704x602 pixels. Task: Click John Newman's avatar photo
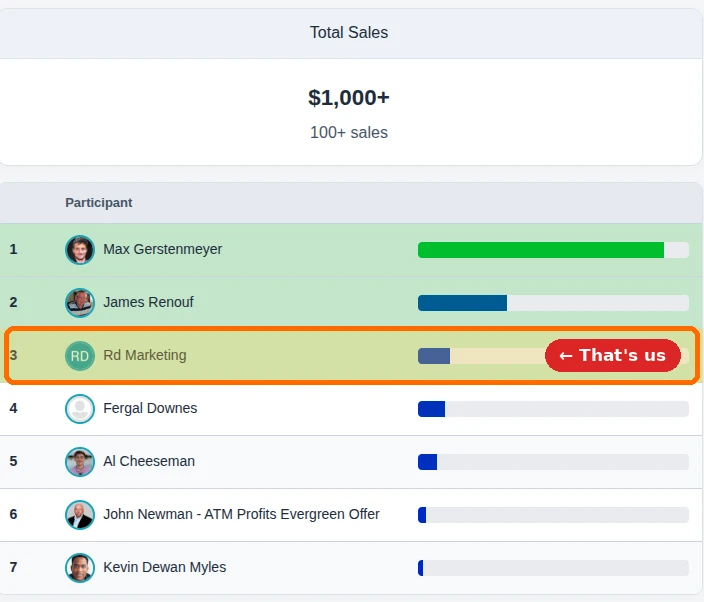click(80, 514)
